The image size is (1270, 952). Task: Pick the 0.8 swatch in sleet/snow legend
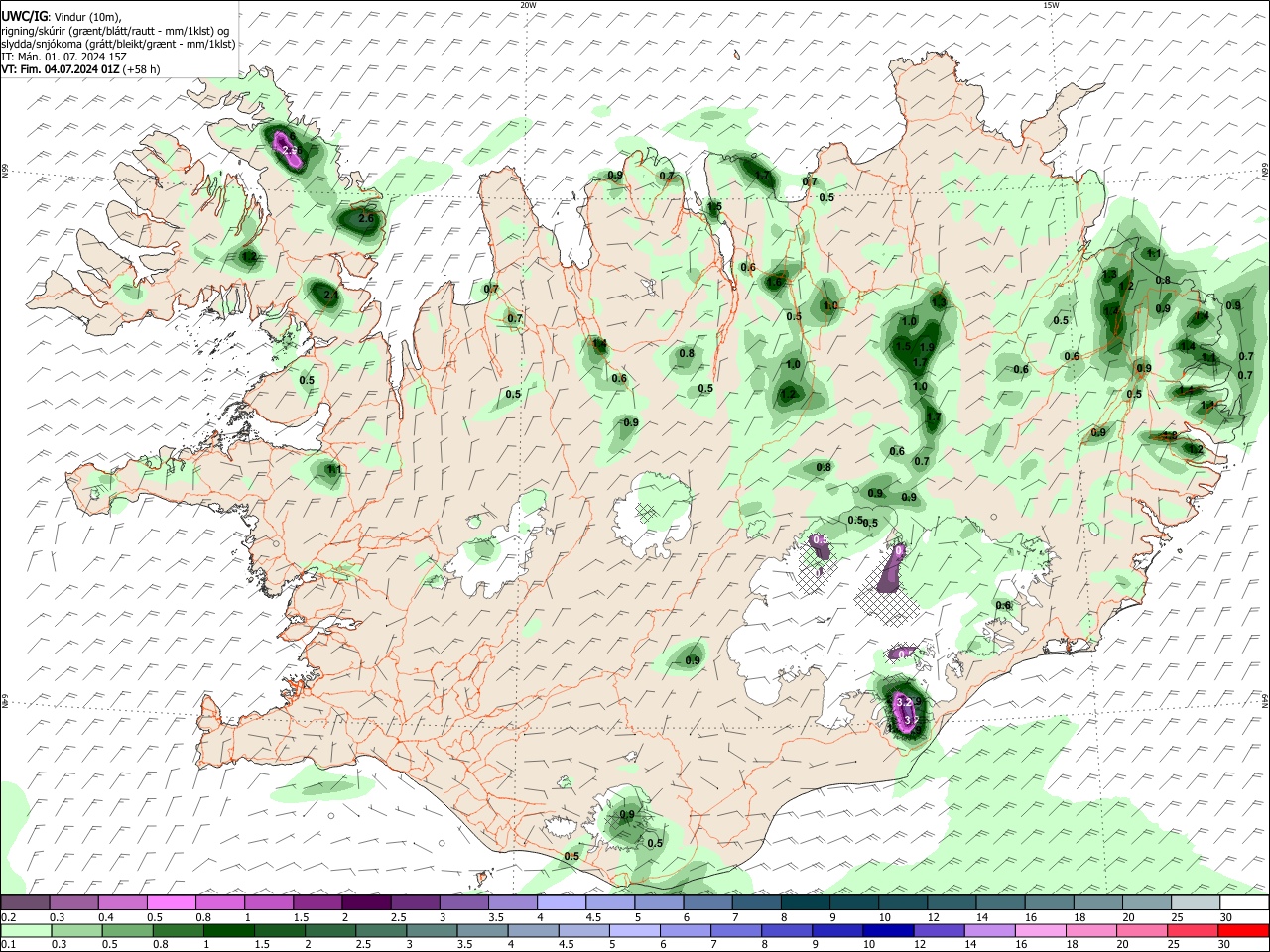(219, 902)
